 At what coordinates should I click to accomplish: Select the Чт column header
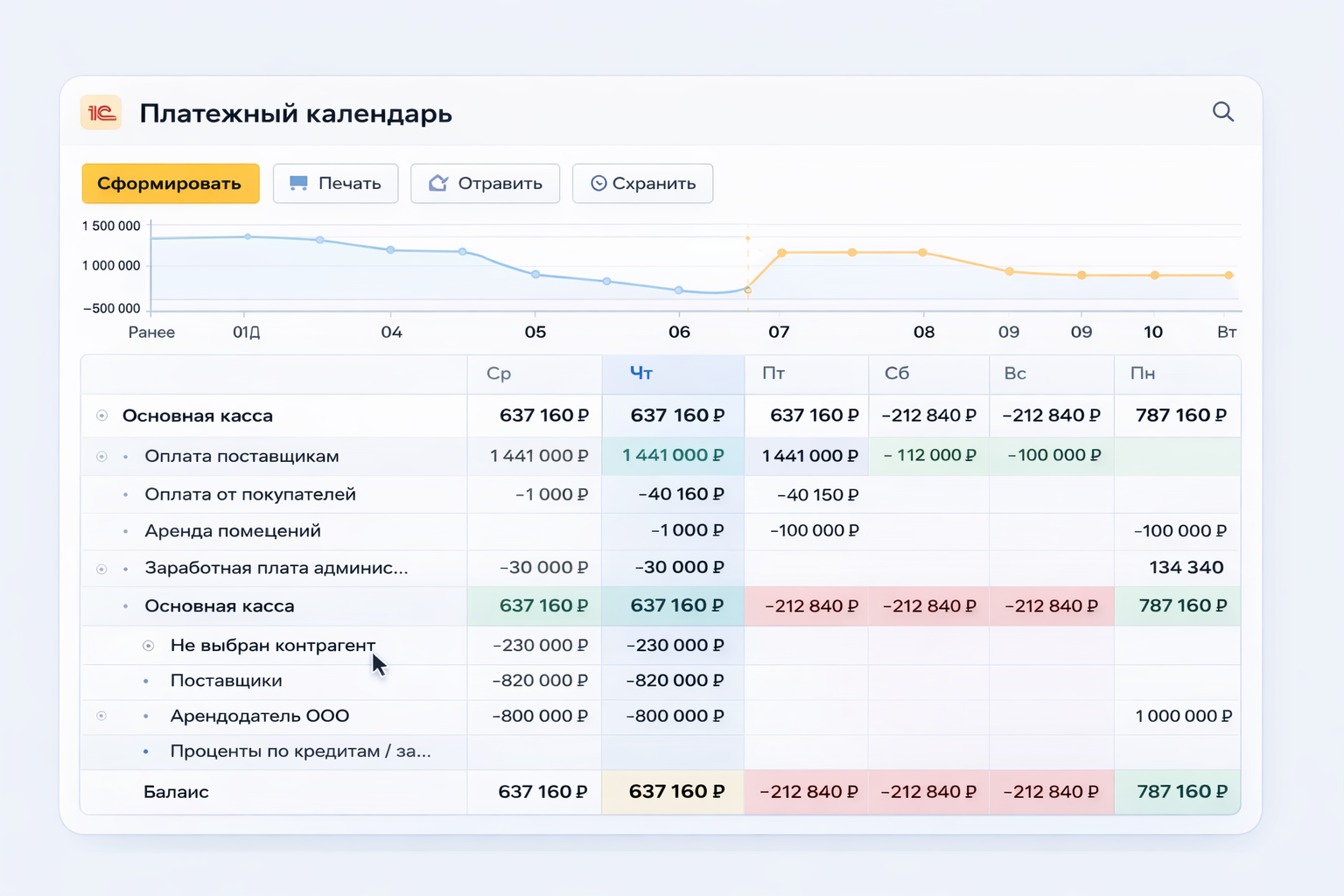point(641,374)
